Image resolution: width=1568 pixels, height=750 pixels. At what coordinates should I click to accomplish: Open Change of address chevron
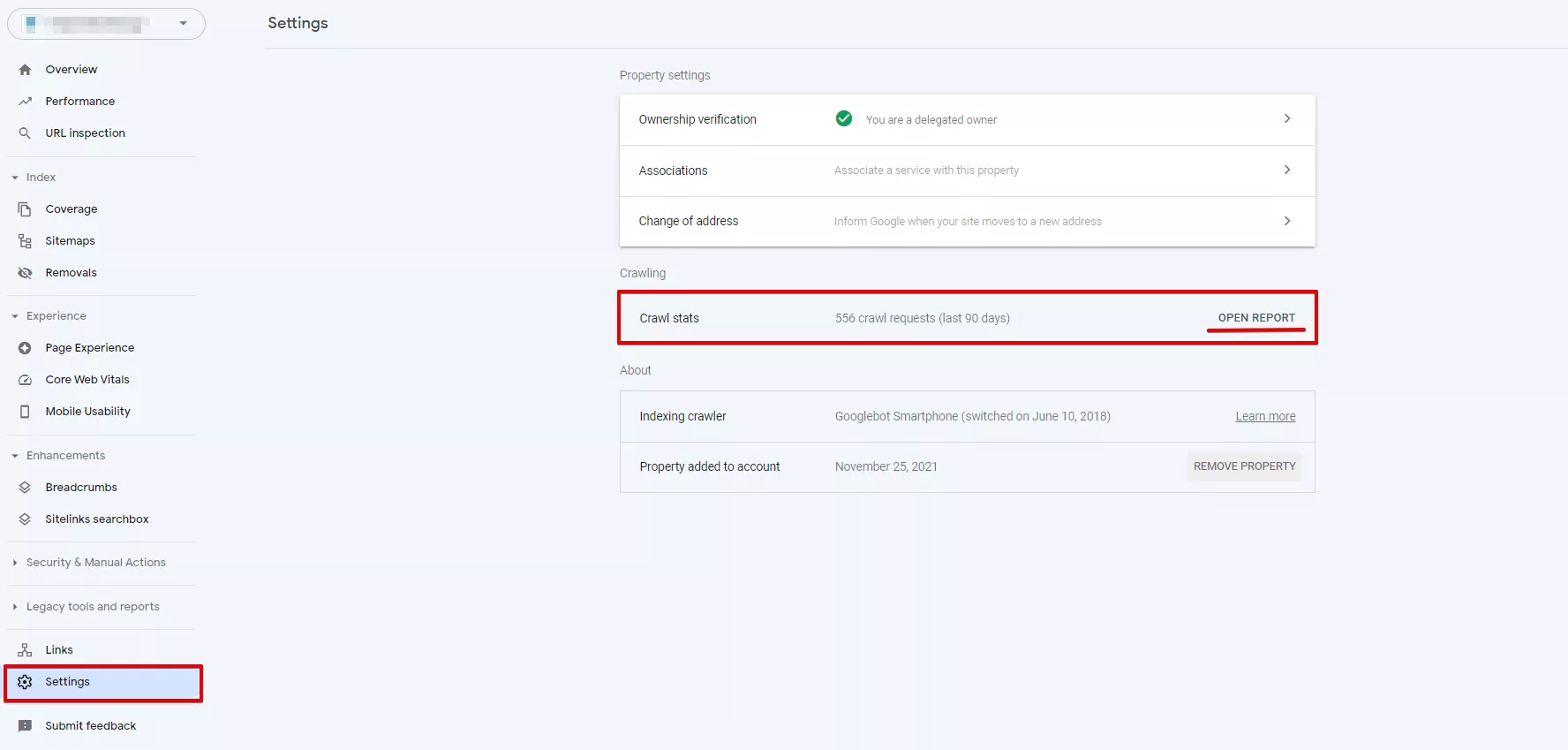tap(1287, 221)
